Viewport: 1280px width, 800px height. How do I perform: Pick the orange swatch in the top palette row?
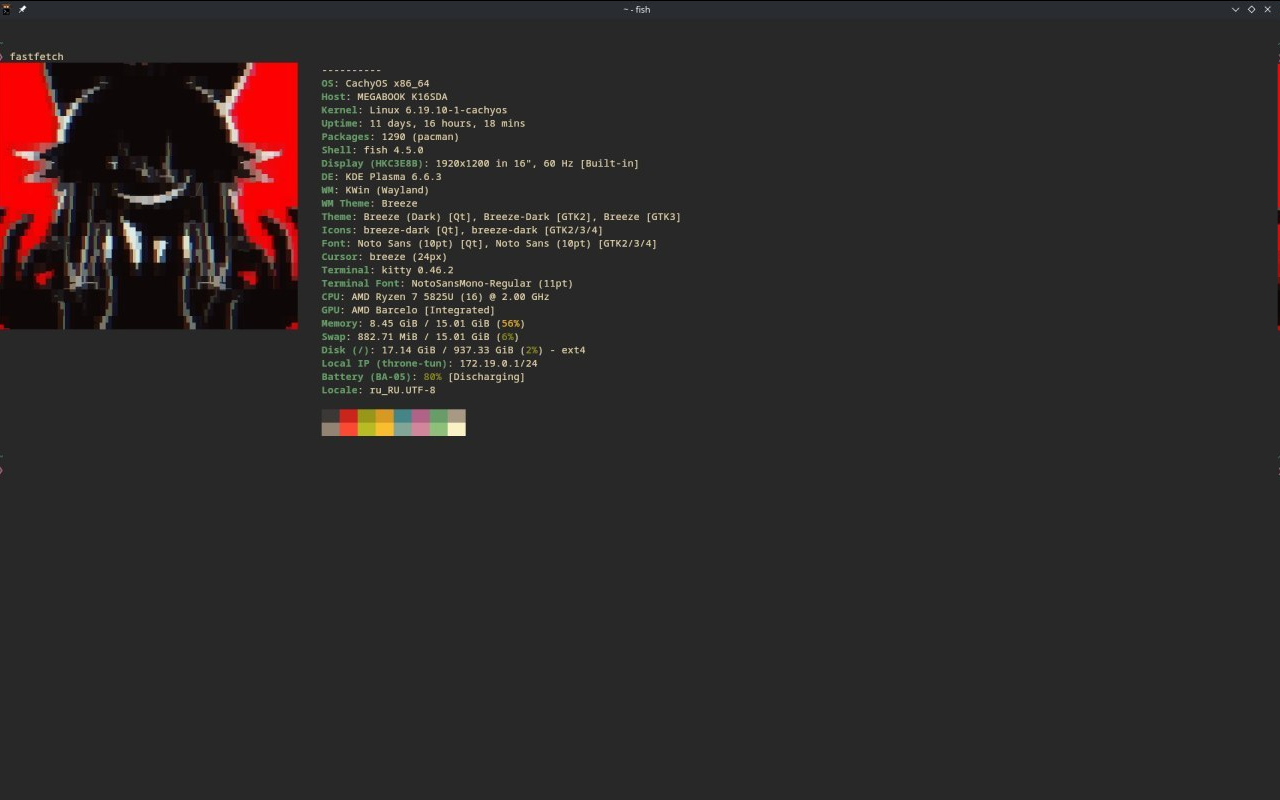(x=384, y=416)
